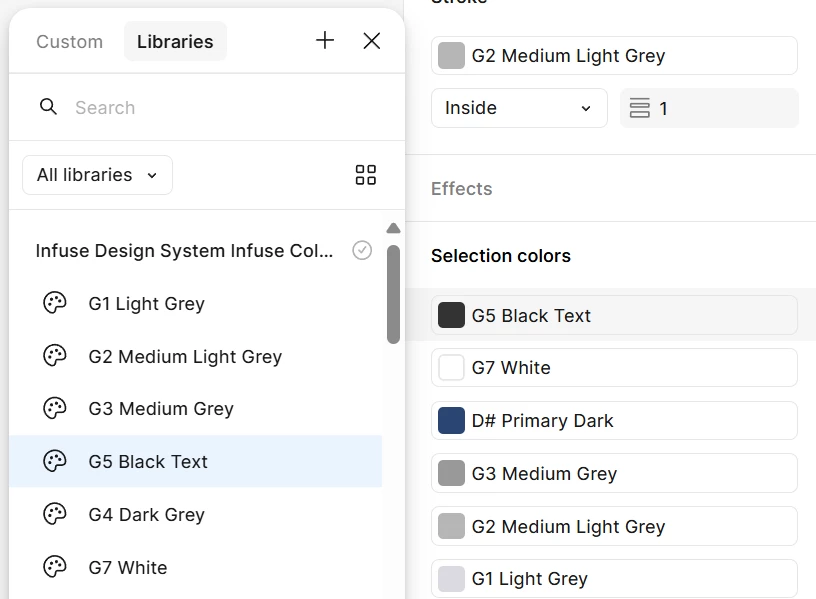Click the search magnifier icon
Image resolution: width=816 pixels, height=599 pixels.
tap(48, 107)
